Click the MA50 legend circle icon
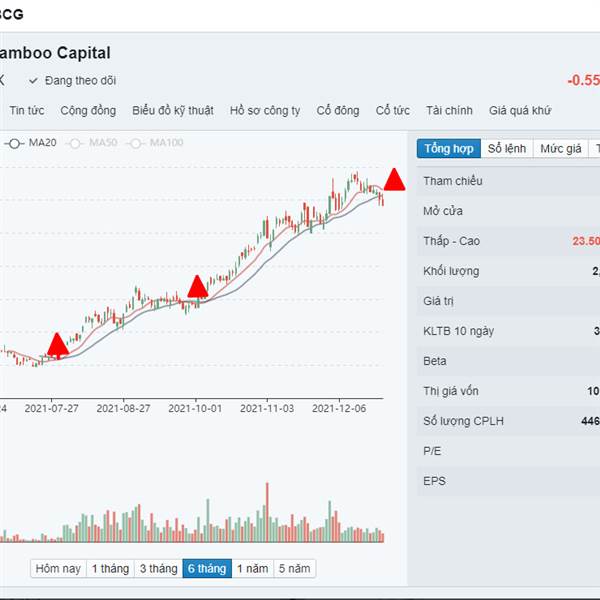Image resolution: width=600 pixels, height=600 pixels. click(x=75, y=144)
